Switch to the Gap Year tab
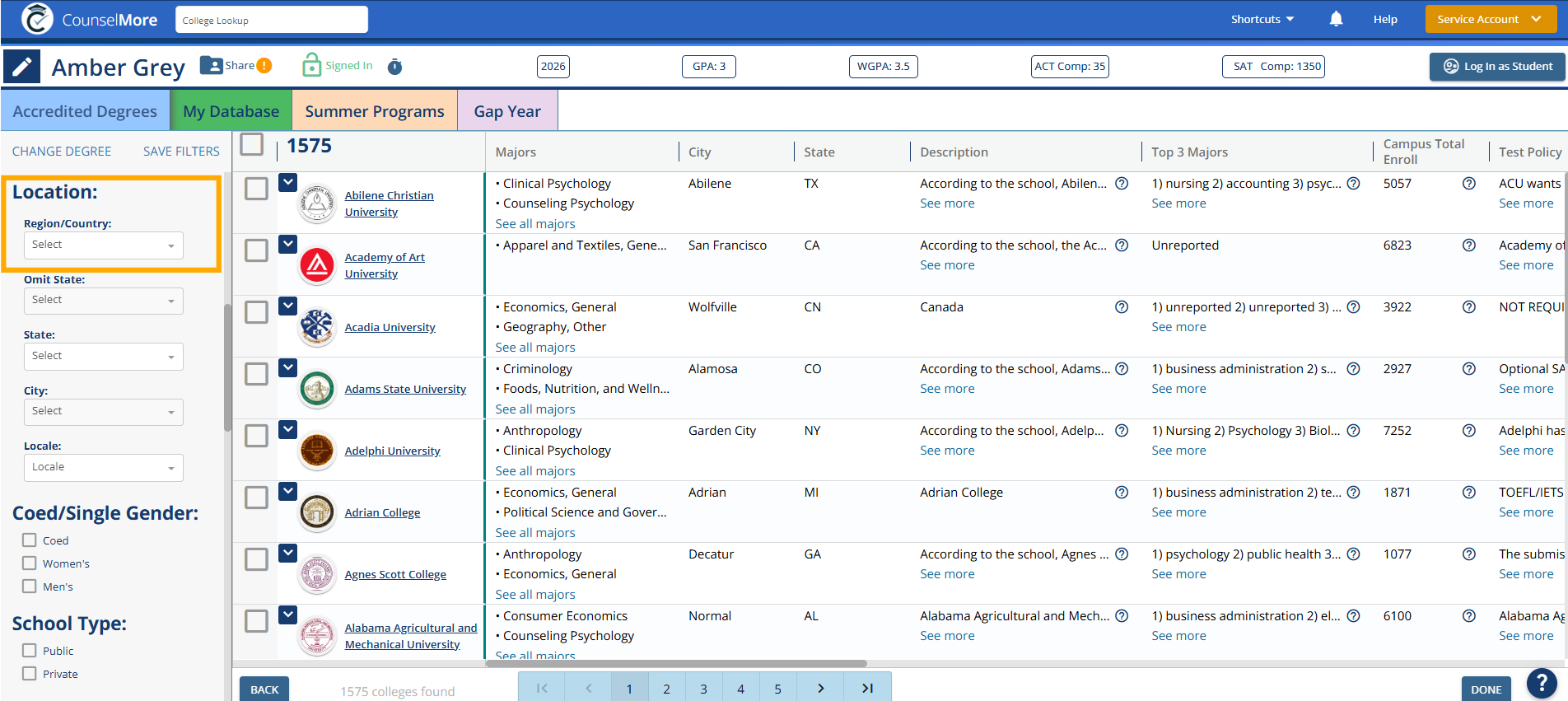This screenshot has width=1568, height=701. [507, 111]
